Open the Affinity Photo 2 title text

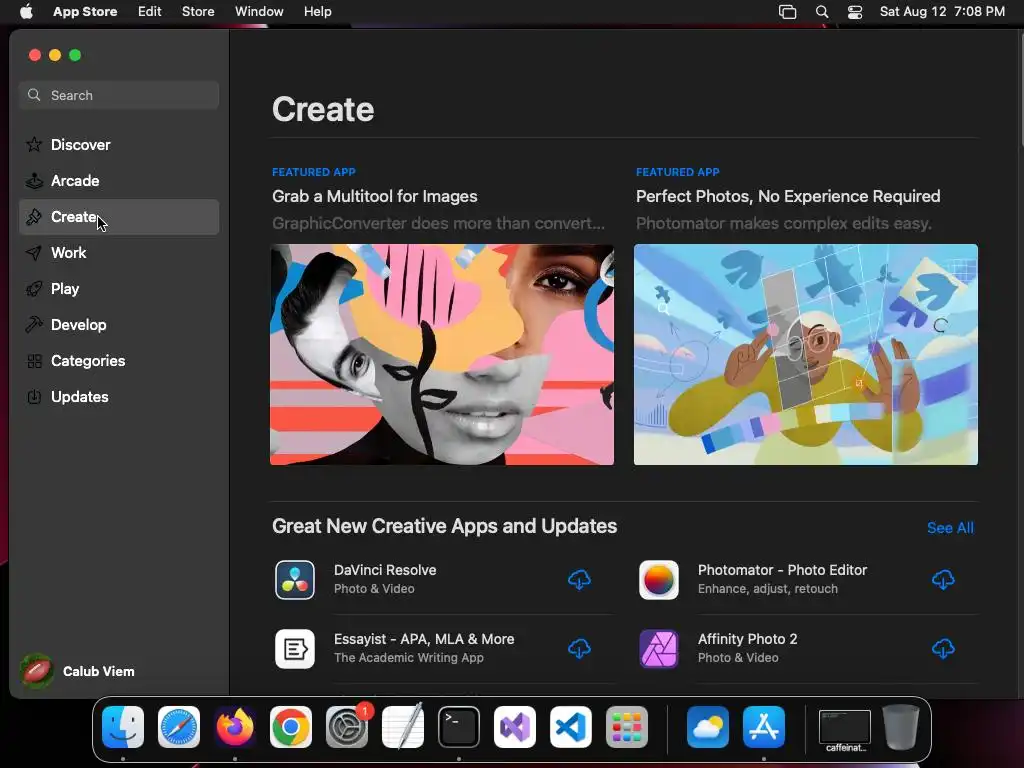(748, 639)
